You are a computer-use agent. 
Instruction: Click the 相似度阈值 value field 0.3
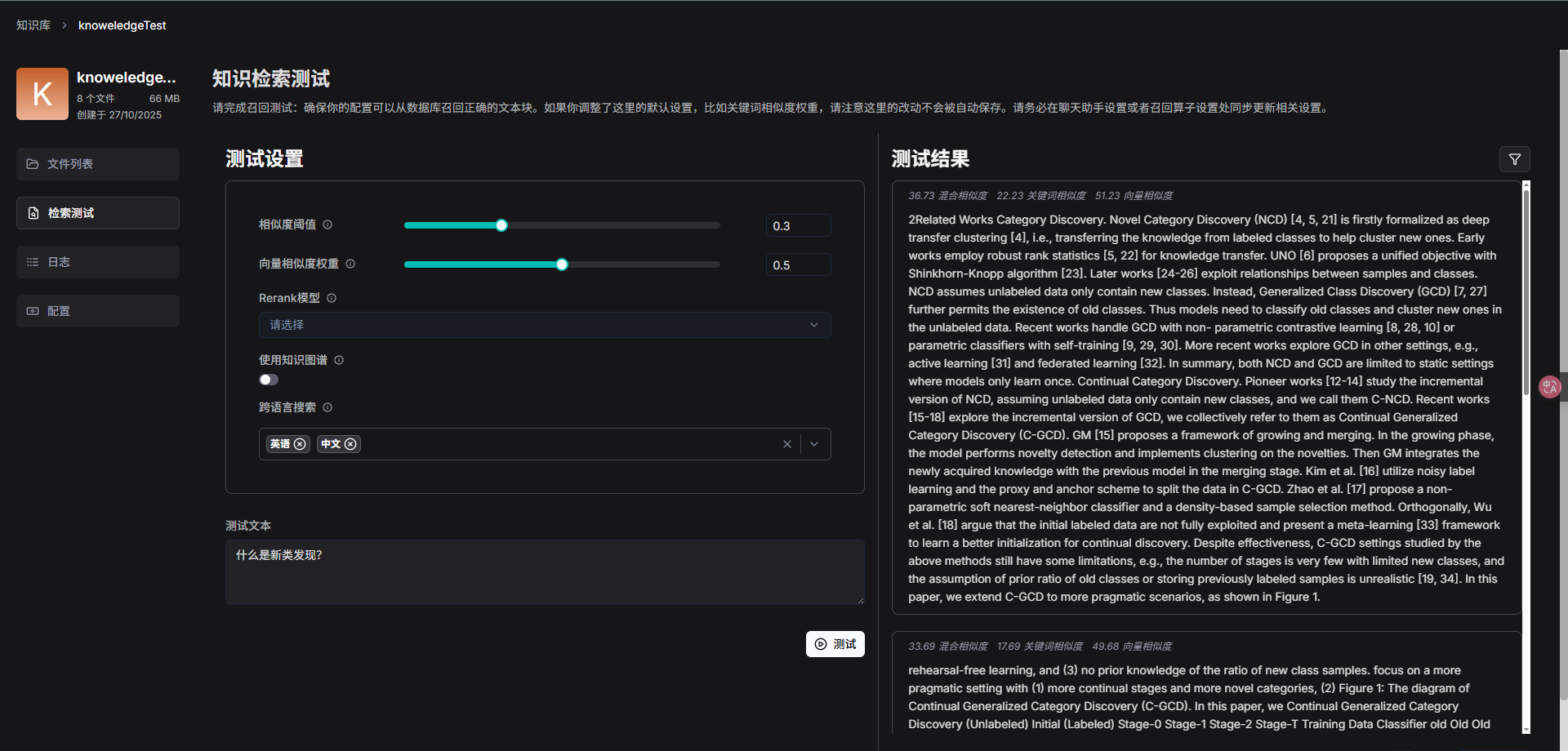point(798,225)
